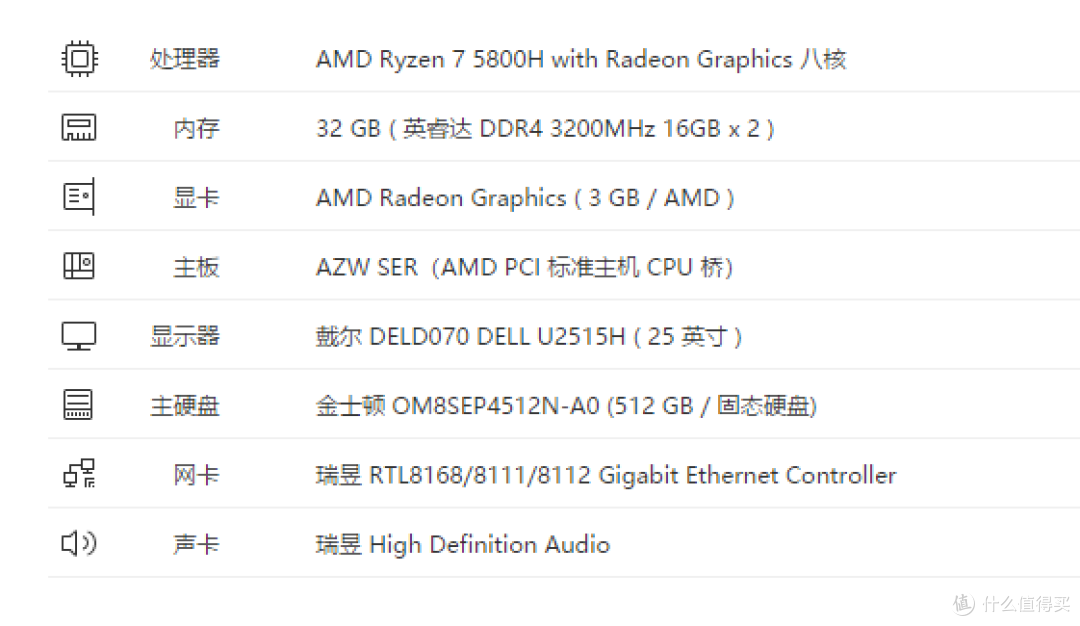The height and width of the screenshot is (626, 1080).
Task: Click the sound card speaker icon
Action: click(79, 543)
